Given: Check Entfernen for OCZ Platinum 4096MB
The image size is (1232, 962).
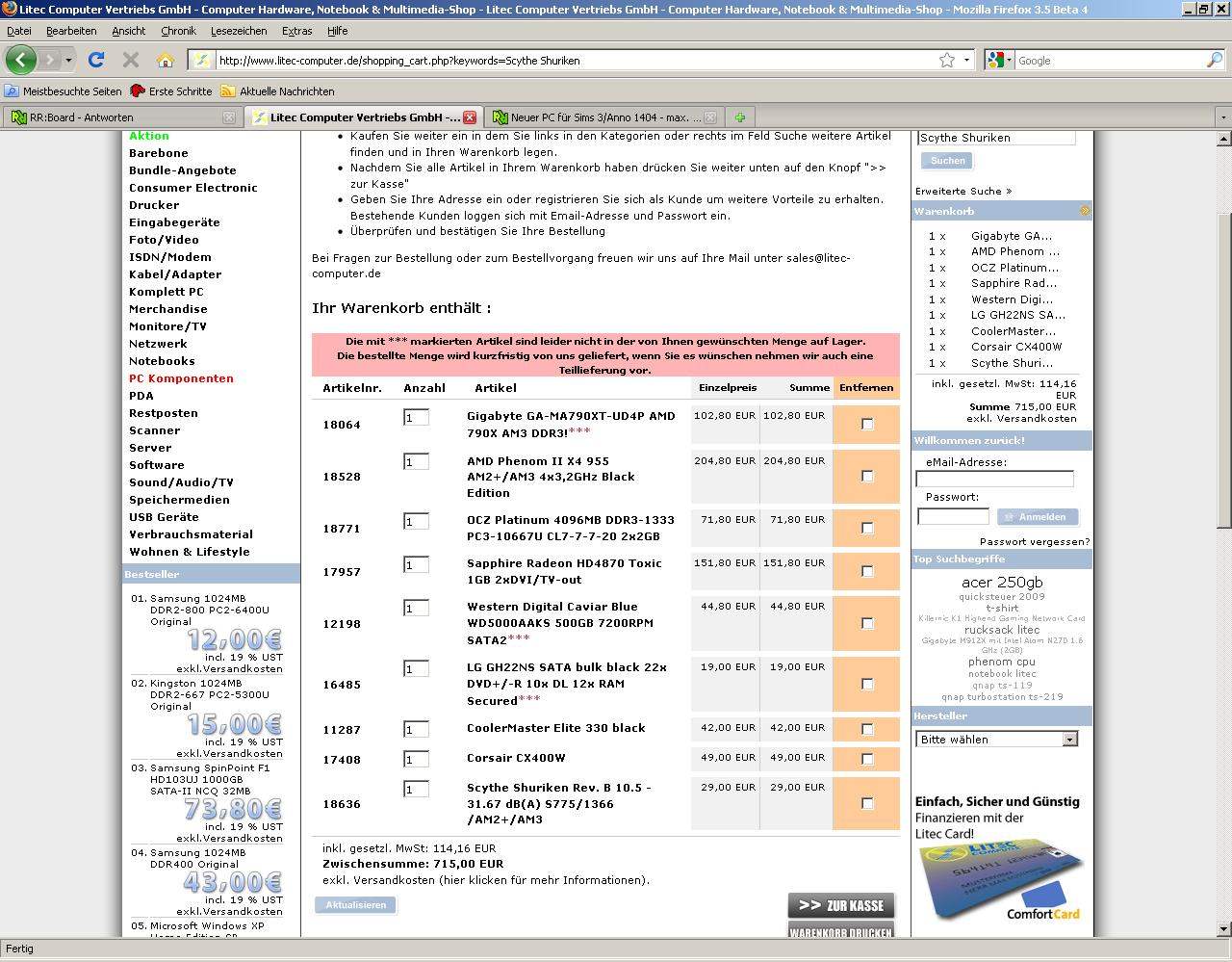Looking at the screenshot, I should (x=867, y=528).
